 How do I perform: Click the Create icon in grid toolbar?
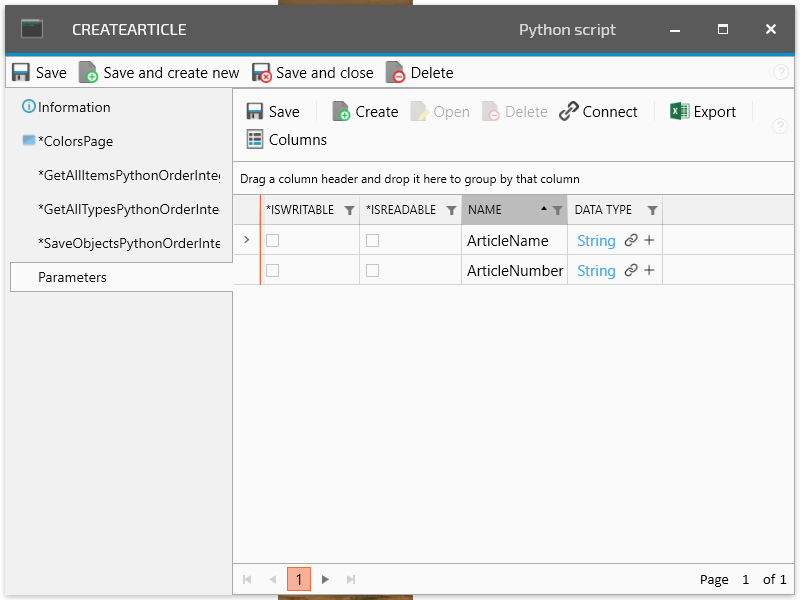(341, 112)
